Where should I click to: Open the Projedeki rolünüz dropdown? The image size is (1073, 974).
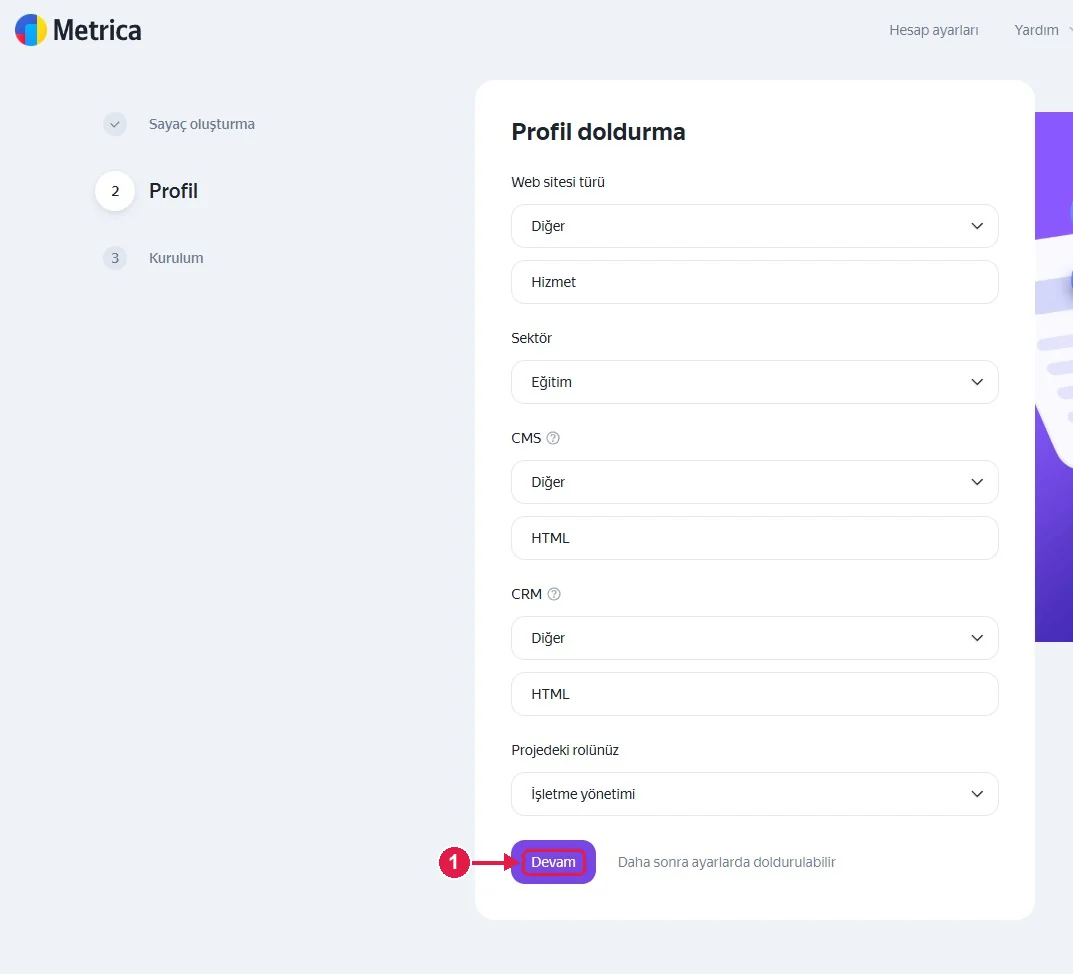tap(755, 794)
